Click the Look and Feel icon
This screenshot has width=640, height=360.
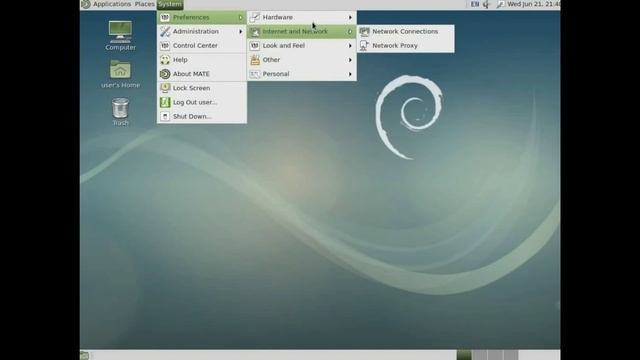255,46
